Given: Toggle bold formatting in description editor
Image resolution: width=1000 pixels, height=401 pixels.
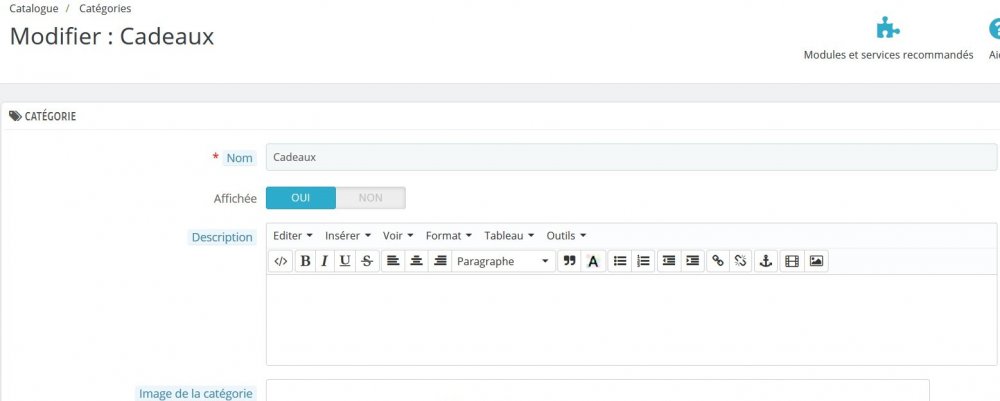Looking at the screenshot, I should [x=305, y=261].
